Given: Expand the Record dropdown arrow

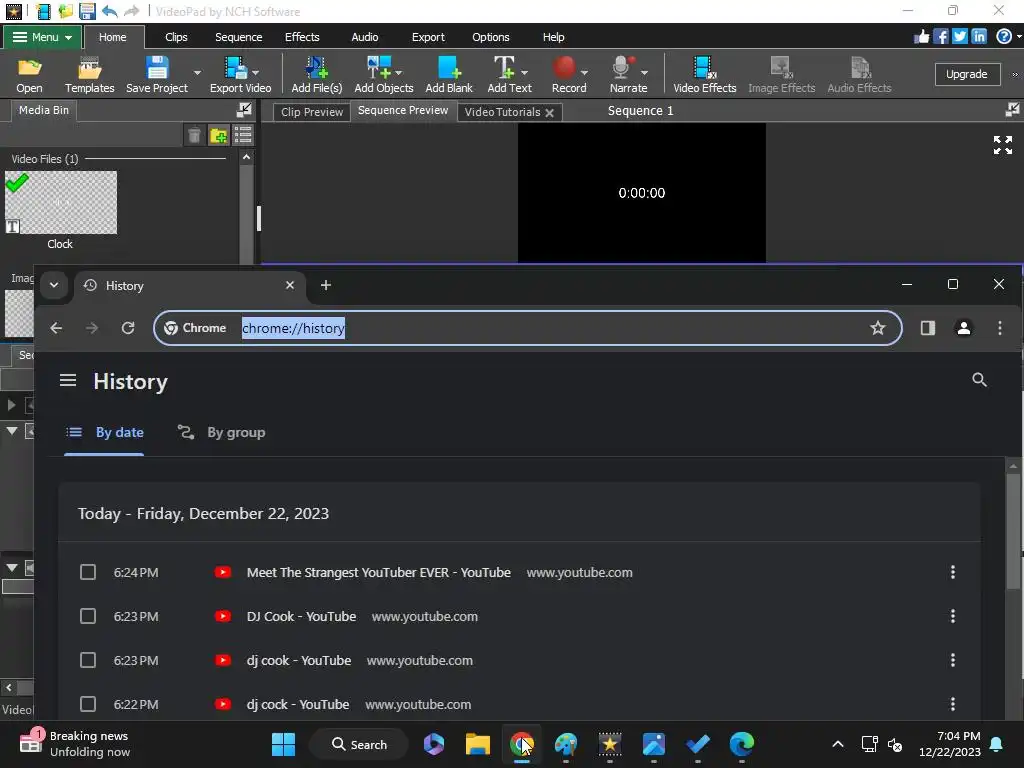Looking at the screenshot, I should [584, 72].
